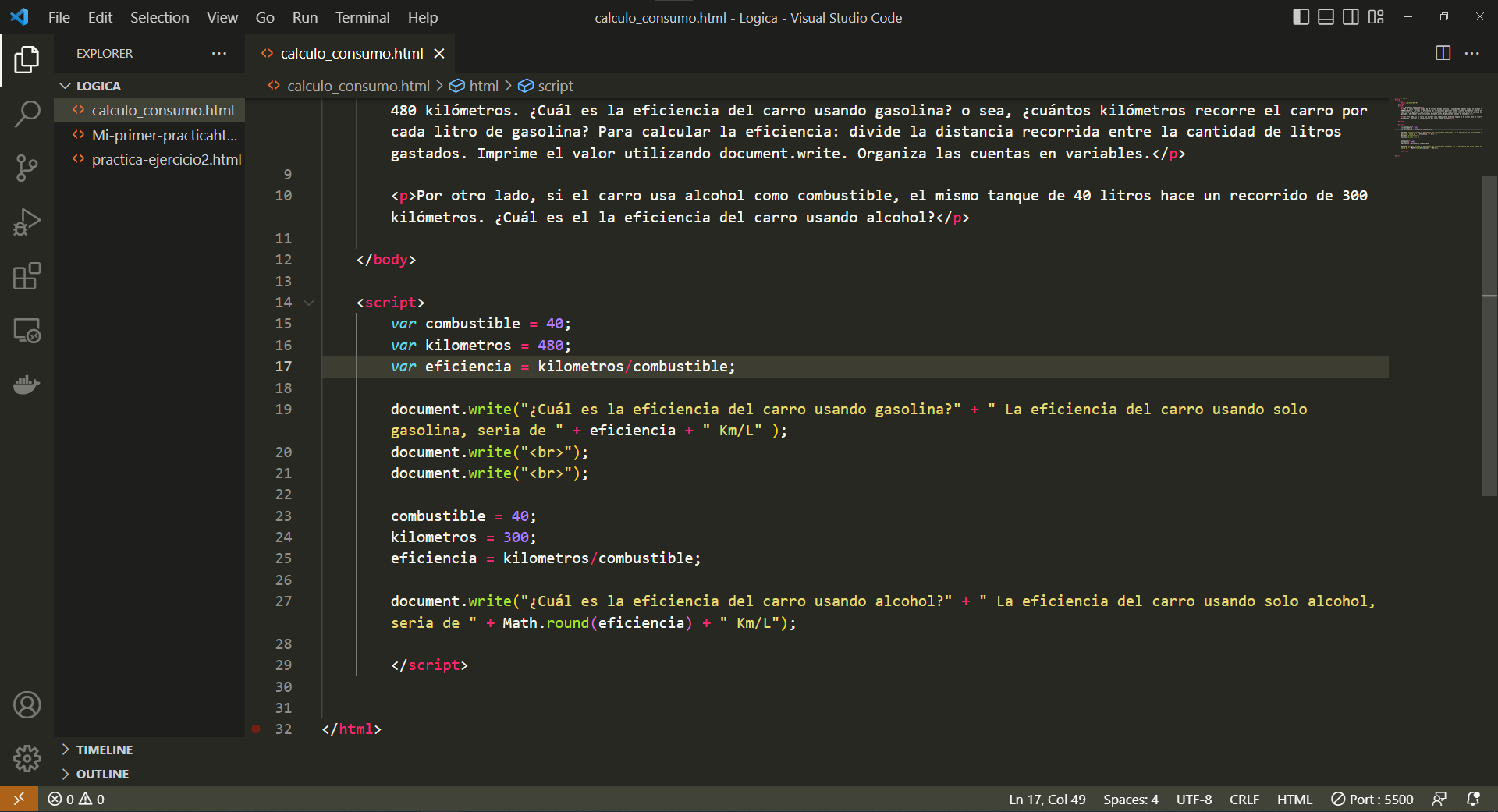Open Explorer Views and More Actions ellipsis

[219, 53]
